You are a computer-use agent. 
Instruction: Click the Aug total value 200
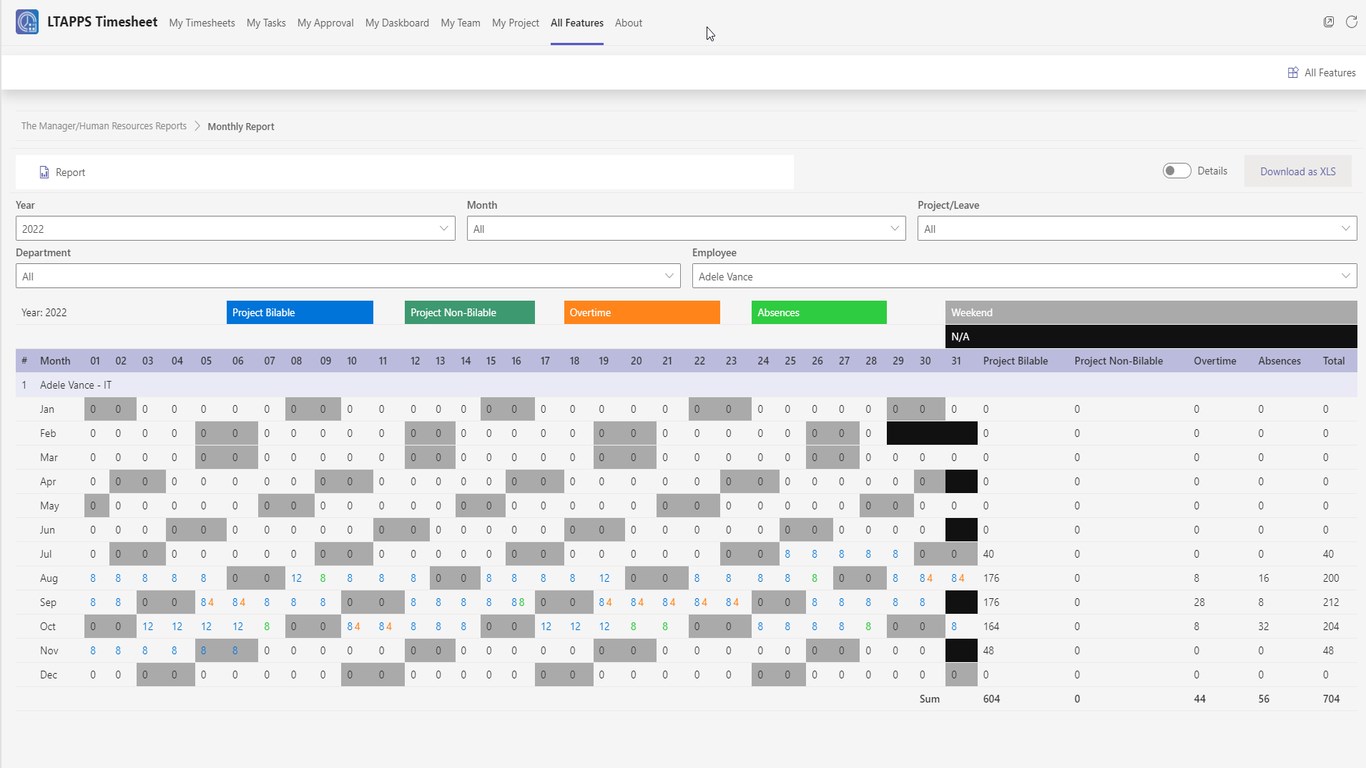[1331, 578]
